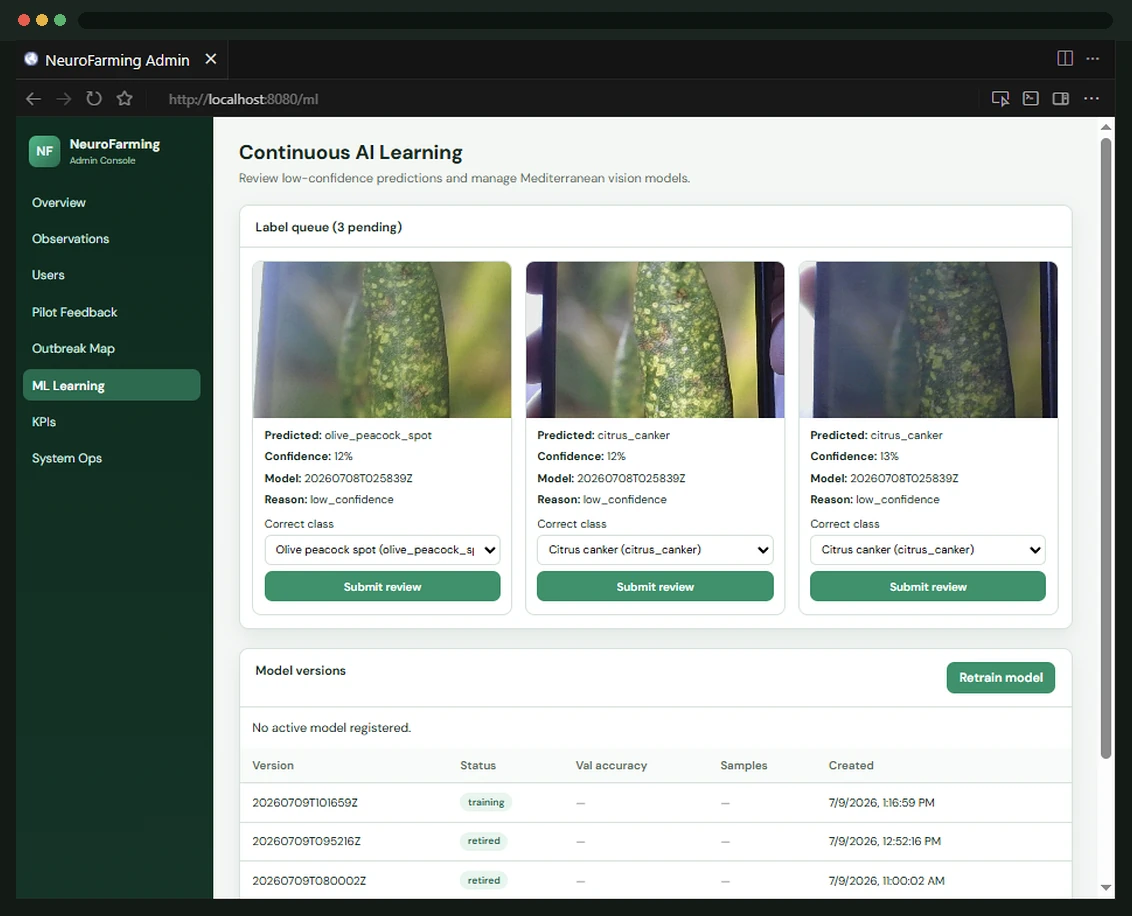1132x916 pixels.
Task: Click the olive_peacock_spot leaf thumbnail
Action: point(382,340)
